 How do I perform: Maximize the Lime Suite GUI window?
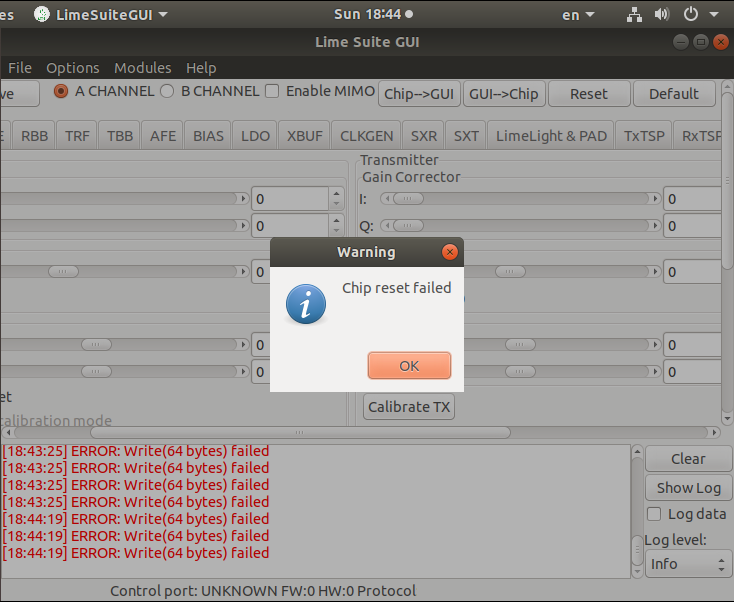coord(701,42)
